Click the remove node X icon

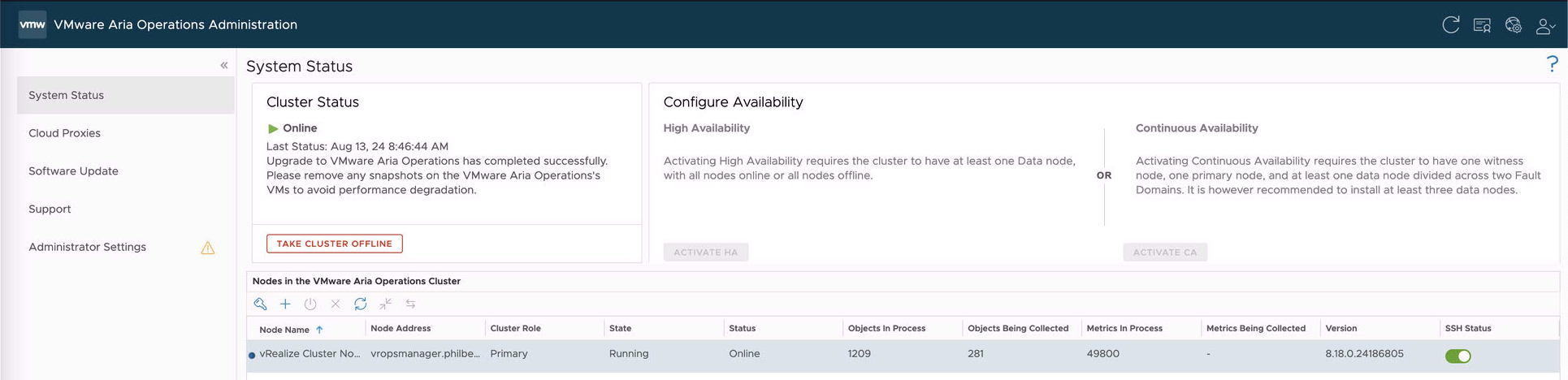tap(336, 304)
